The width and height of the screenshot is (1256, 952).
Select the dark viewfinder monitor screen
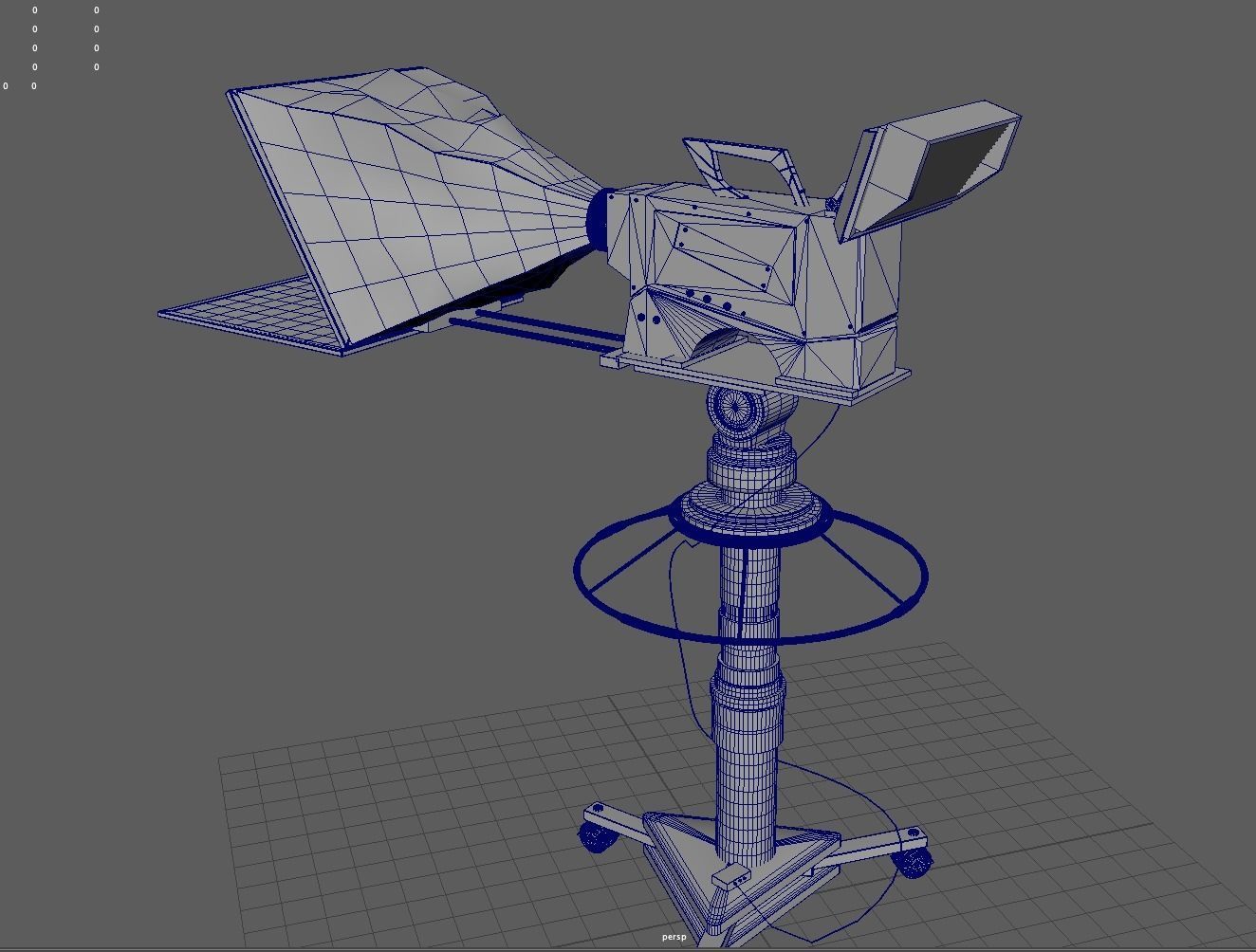958,166
